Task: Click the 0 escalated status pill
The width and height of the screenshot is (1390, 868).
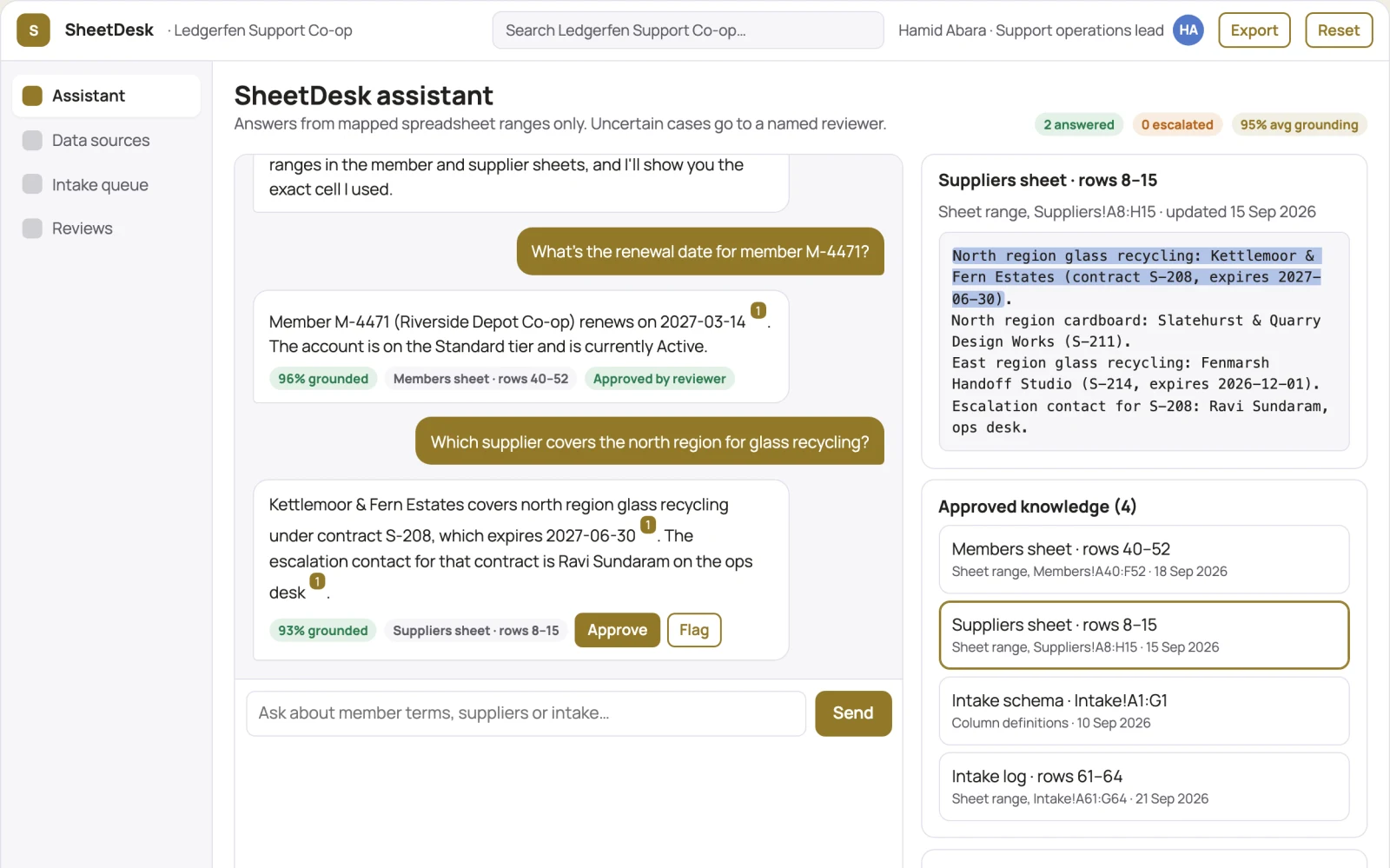Action: tap(1177, 125)
